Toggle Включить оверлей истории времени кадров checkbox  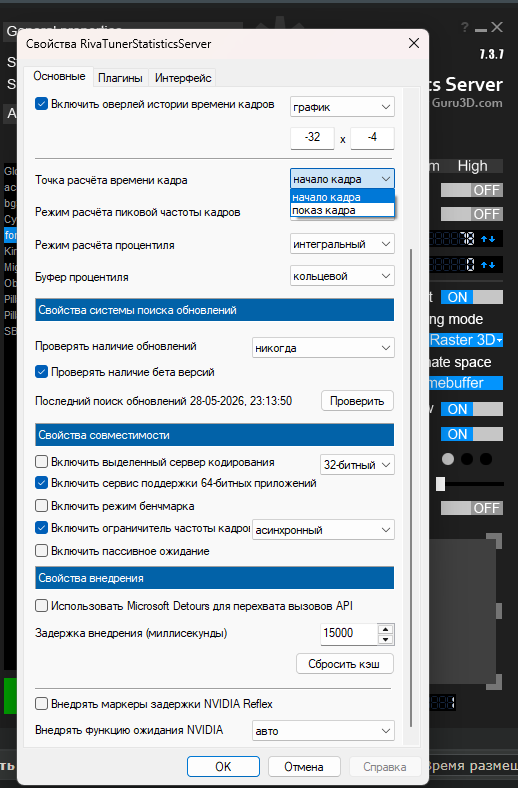[x=41, y=104]
